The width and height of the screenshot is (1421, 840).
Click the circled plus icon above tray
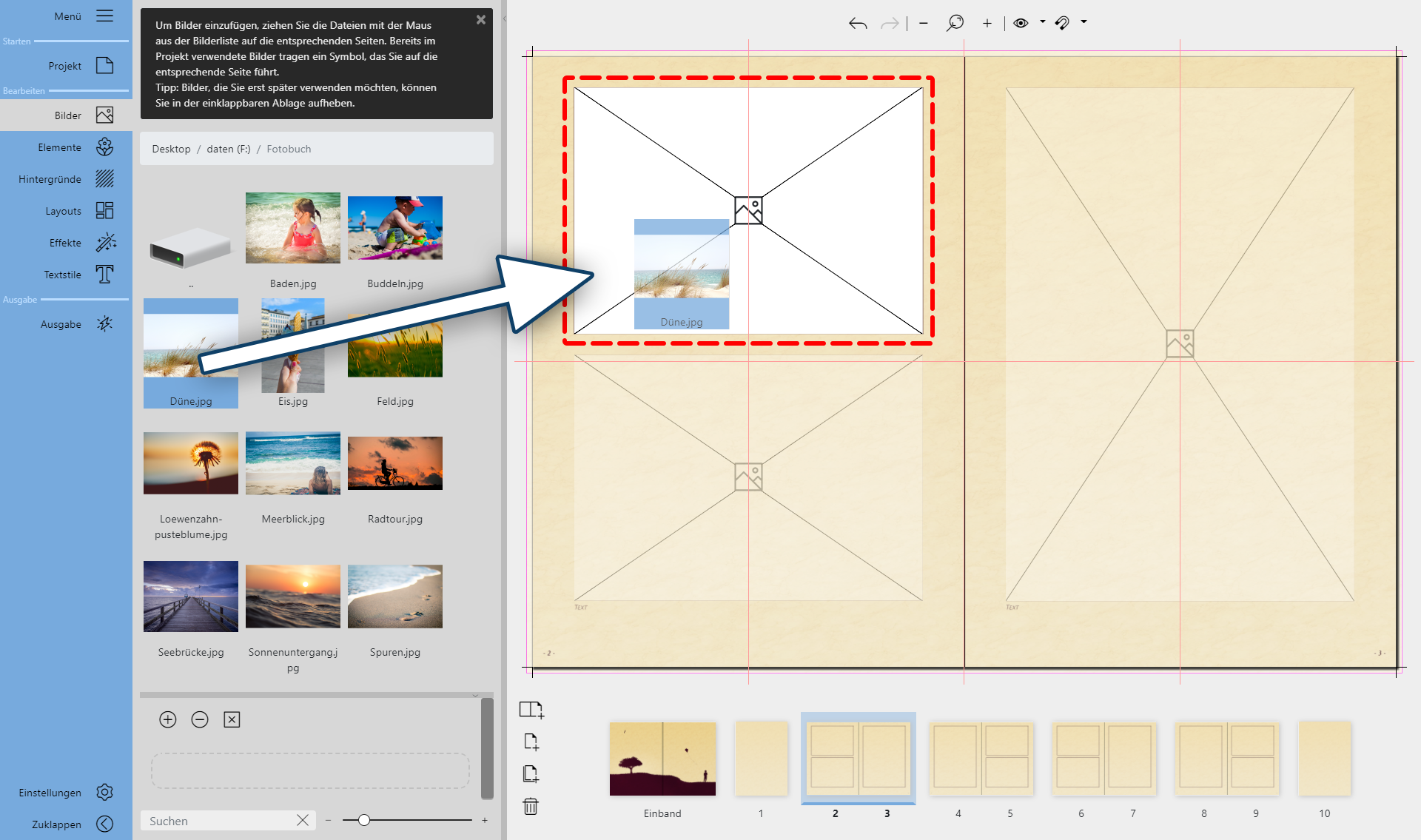168,719
